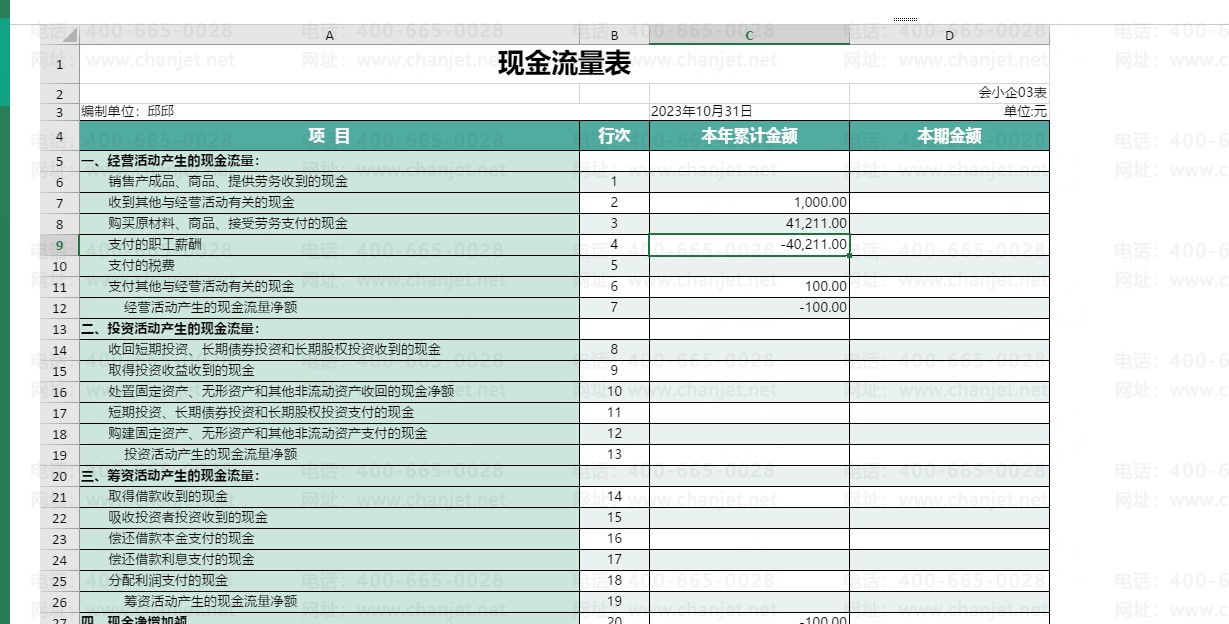Click the cell 支付的税费
The width and height of the screenshot is (1229, 624).
tap(329, 265)
